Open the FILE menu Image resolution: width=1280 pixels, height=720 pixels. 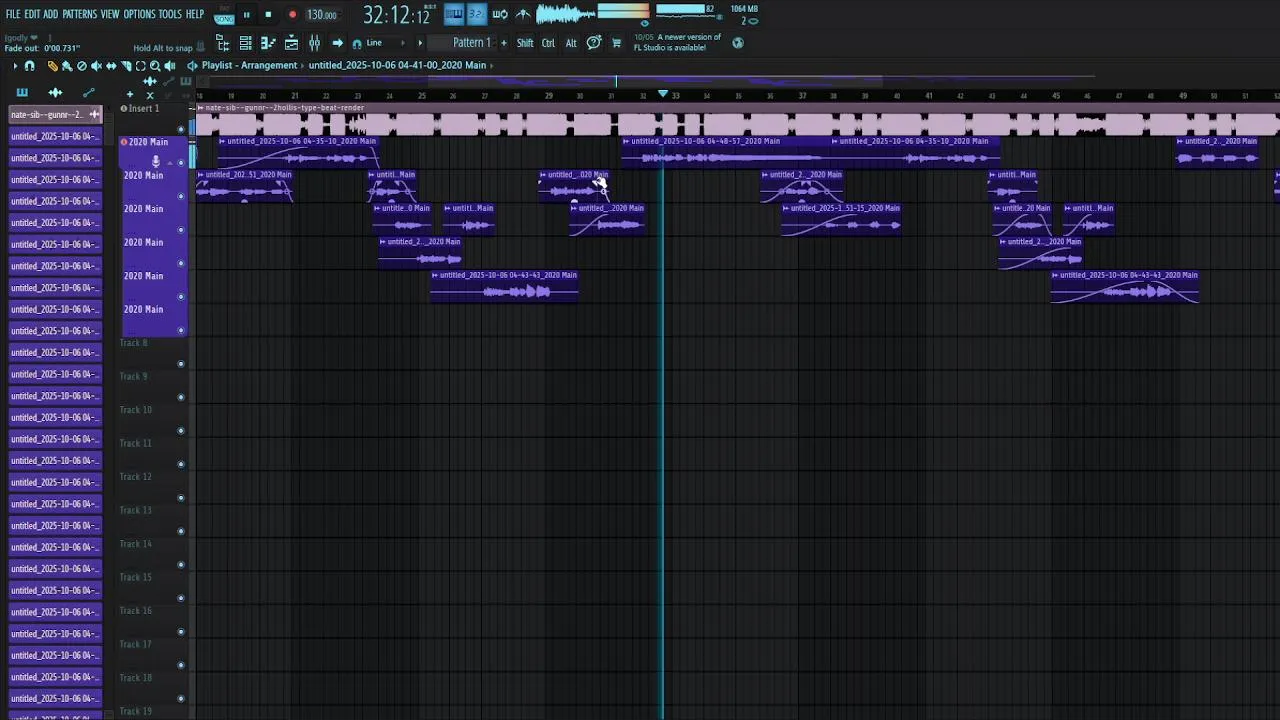pos(13,15)
